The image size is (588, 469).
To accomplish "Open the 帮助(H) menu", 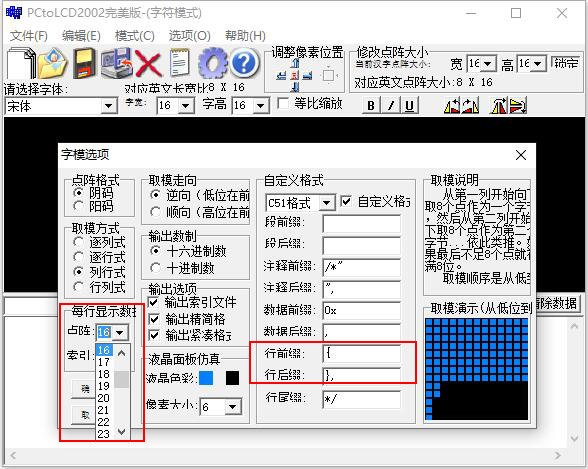I will coord(245,36).
